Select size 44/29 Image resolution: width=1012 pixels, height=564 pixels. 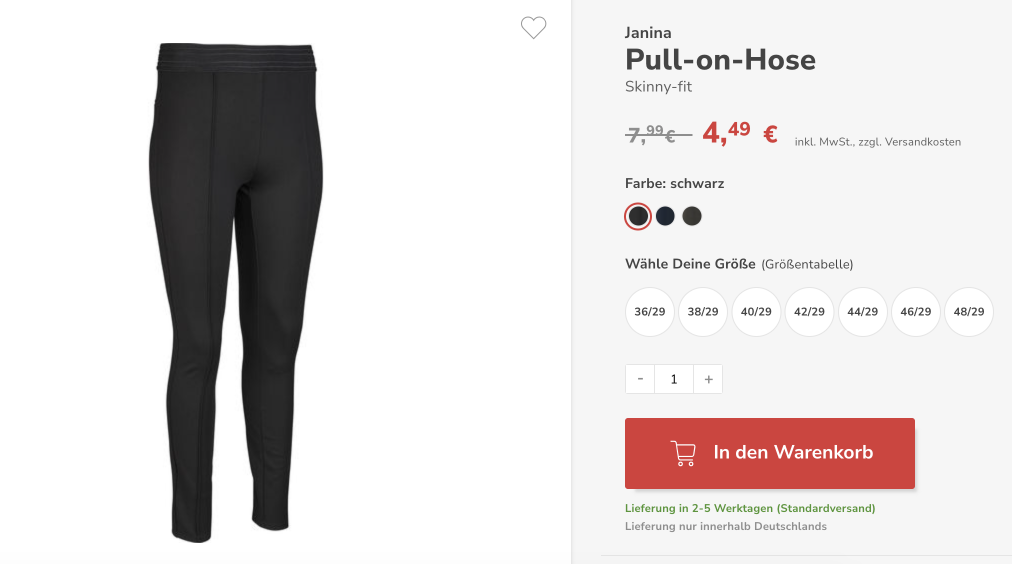click(862, 312)
